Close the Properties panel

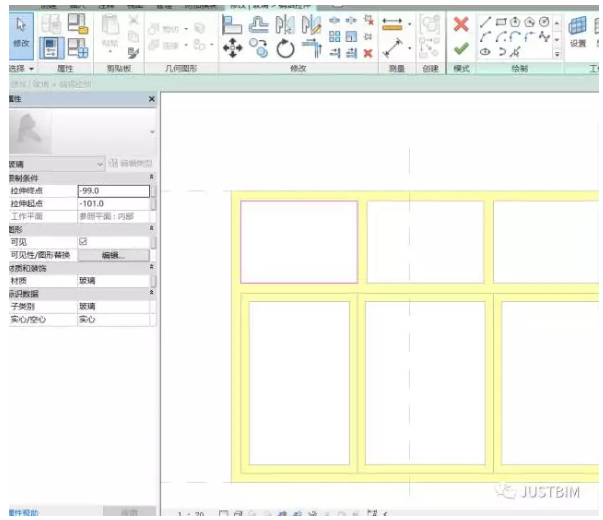(152, 99)
